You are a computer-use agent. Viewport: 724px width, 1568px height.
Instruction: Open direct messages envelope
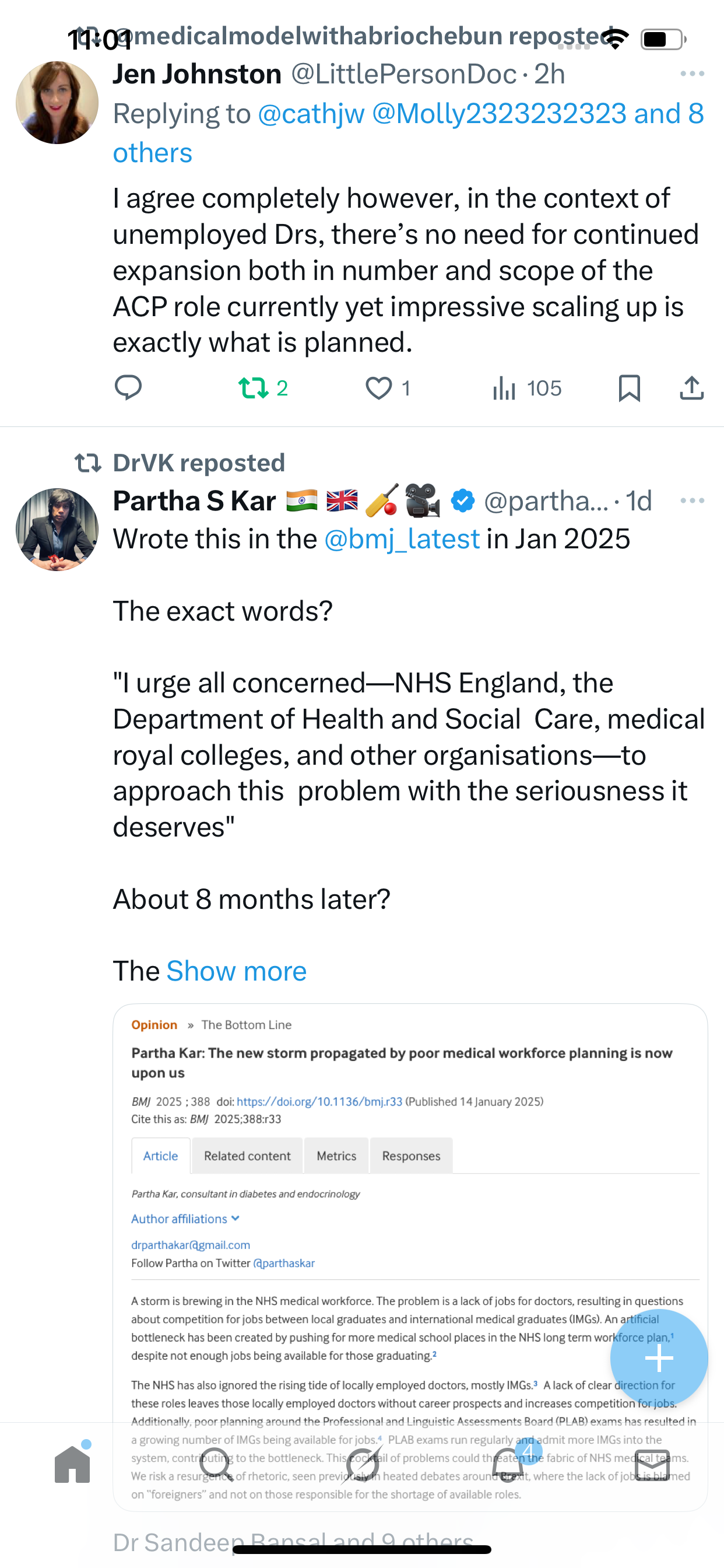point(652,1465)
